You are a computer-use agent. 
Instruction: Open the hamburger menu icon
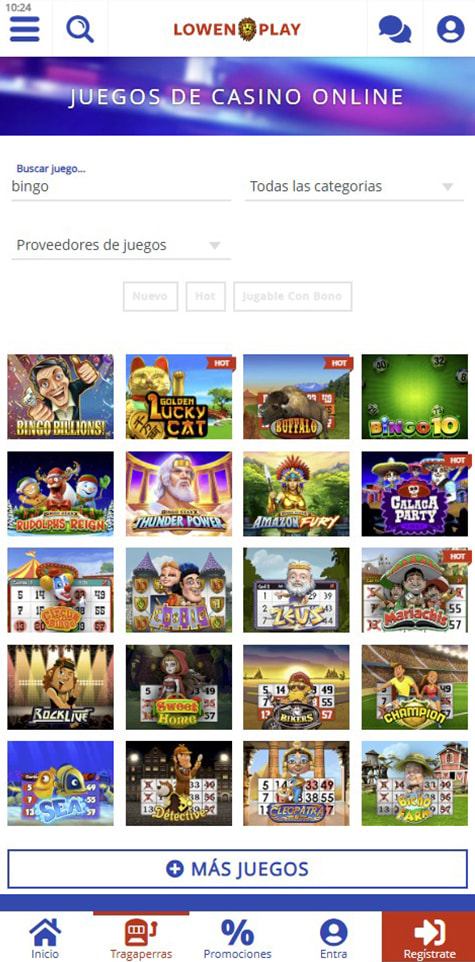click(x=25, y=29)
